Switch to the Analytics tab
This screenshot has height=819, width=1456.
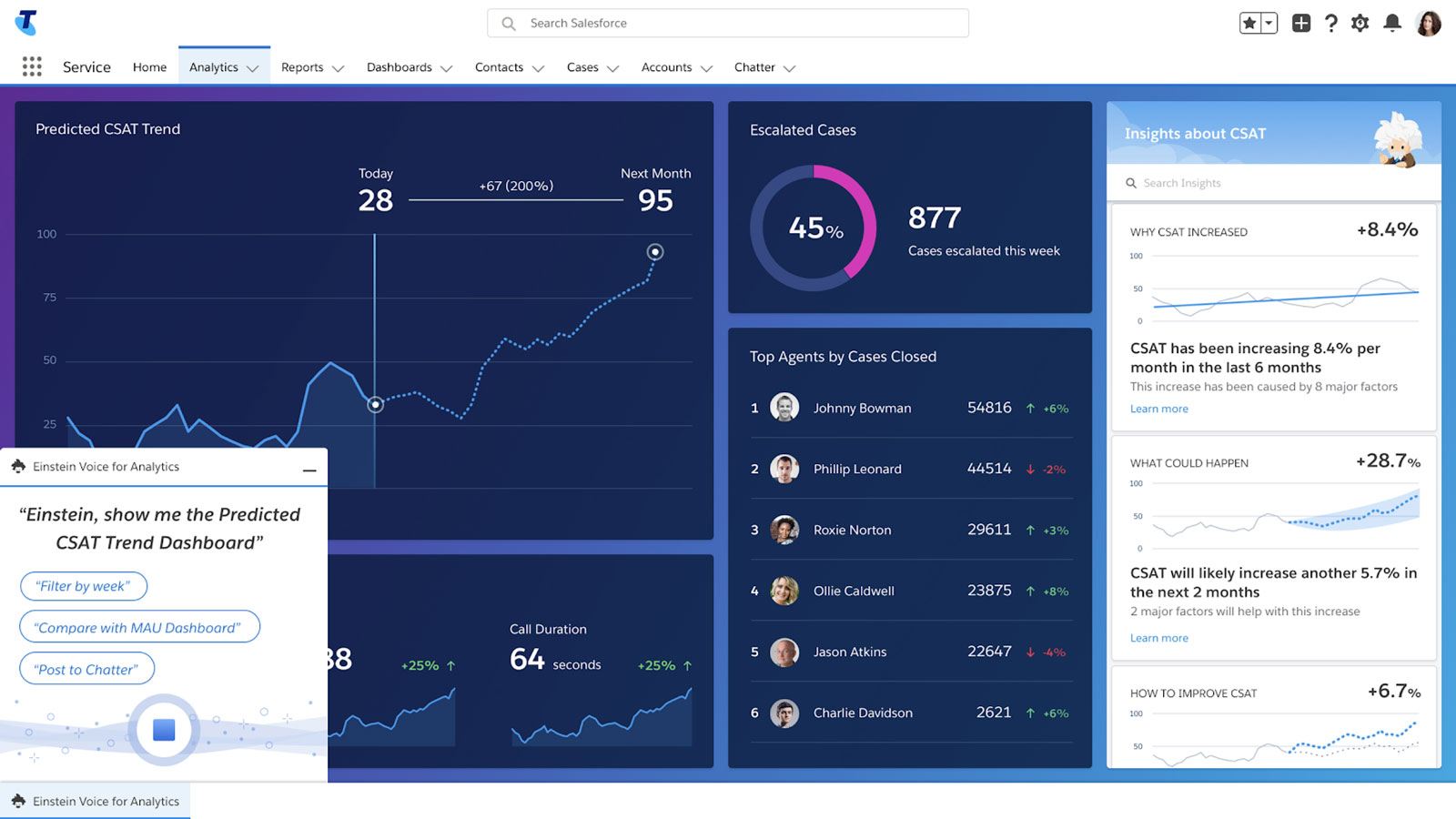[x=213, y=66]
